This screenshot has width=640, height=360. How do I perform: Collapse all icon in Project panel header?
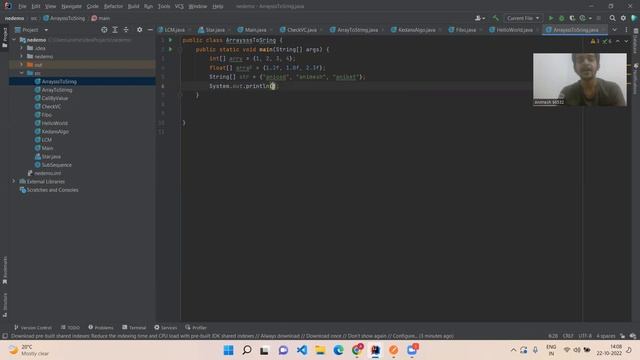click(x=126, y=30)
